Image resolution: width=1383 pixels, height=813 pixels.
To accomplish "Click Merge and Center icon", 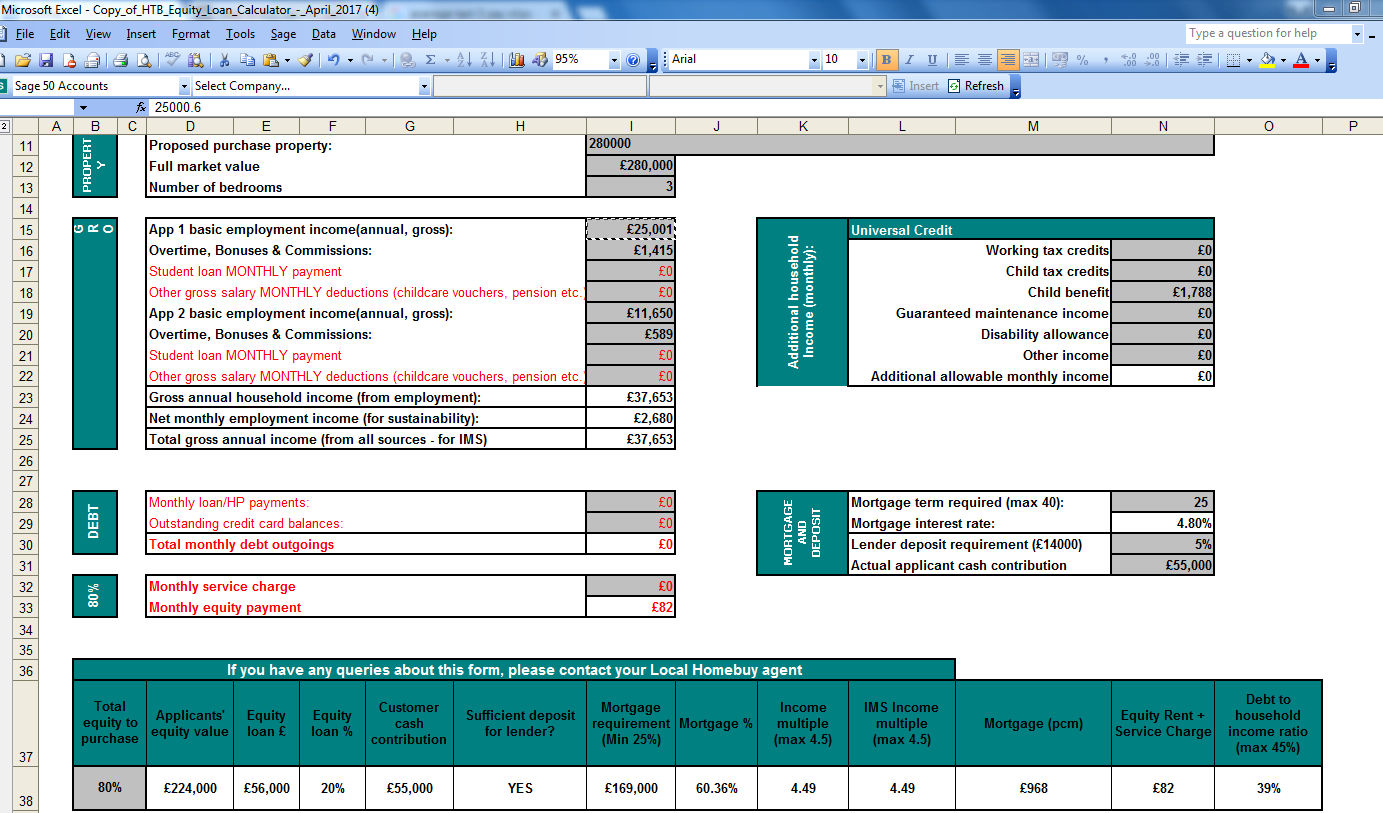I will click(1031, 60).
